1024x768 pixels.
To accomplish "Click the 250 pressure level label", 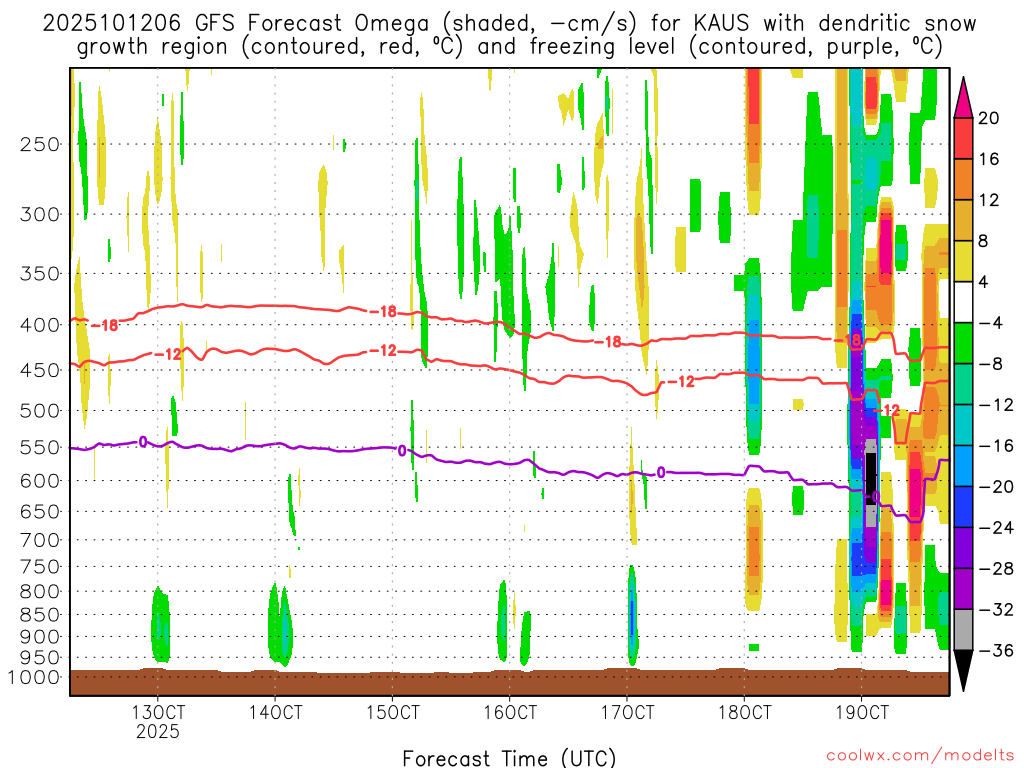I will (41, 144).
